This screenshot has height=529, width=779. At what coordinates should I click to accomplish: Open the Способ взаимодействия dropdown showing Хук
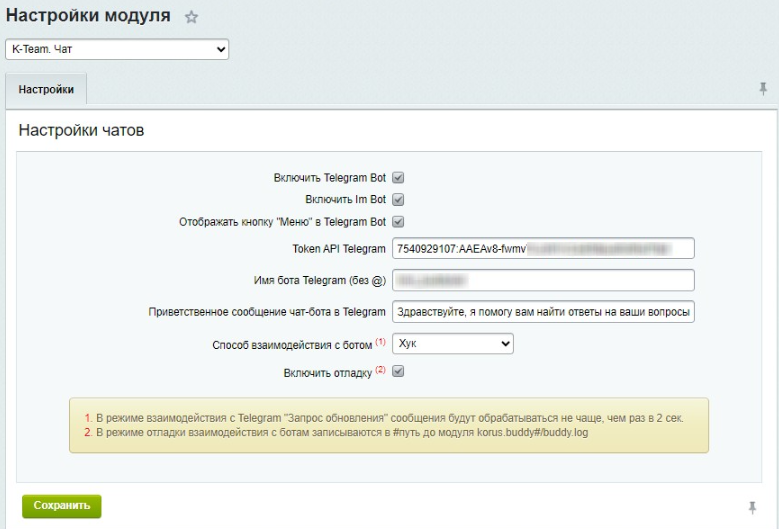(x=453, y=344)
